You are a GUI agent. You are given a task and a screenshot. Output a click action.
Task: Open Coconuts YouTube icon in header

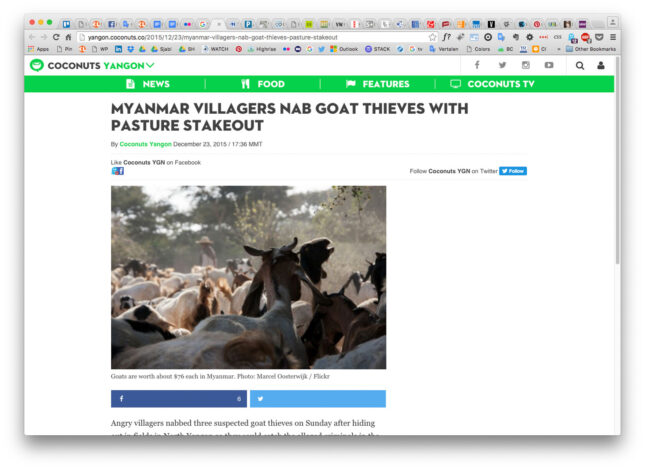pyautogui.click(x=549, y=65)
